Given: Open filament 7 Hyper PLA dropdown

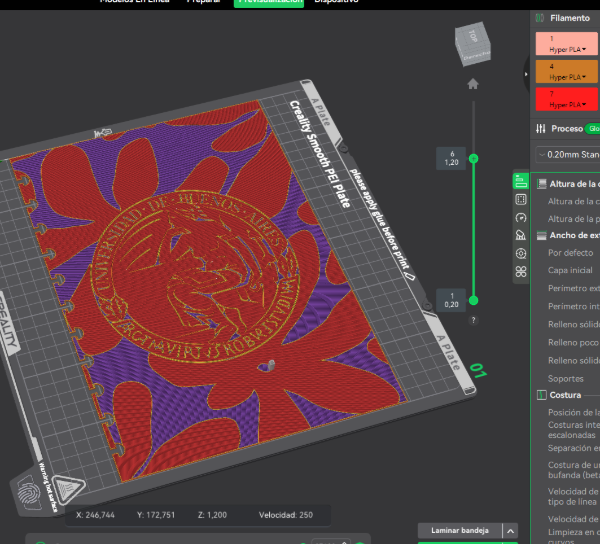Looking at the screenshot, I should click(567, 105).
